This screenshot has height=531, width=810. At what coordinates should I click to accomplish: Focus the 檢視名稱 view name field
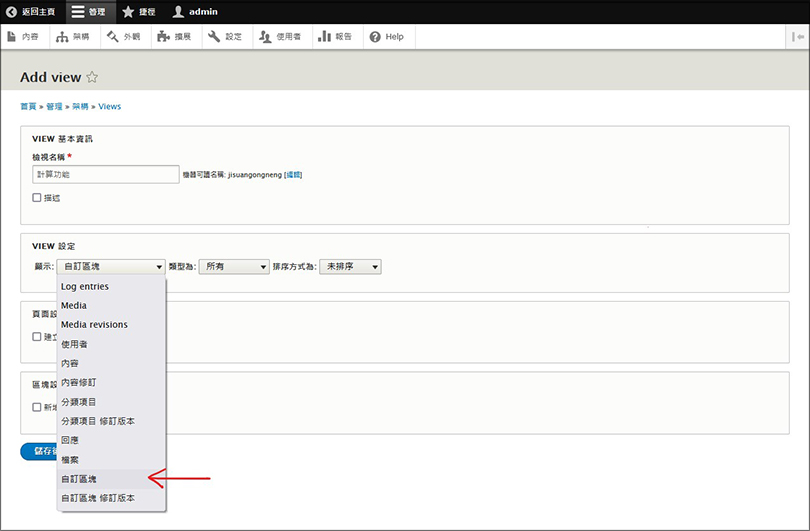click(x=106, y=175)
